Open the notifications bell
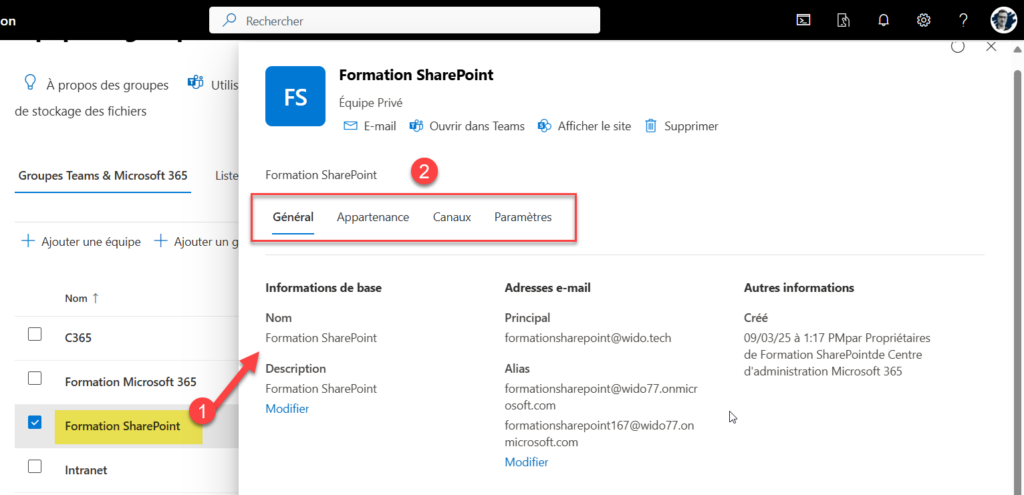 (883, 20)
